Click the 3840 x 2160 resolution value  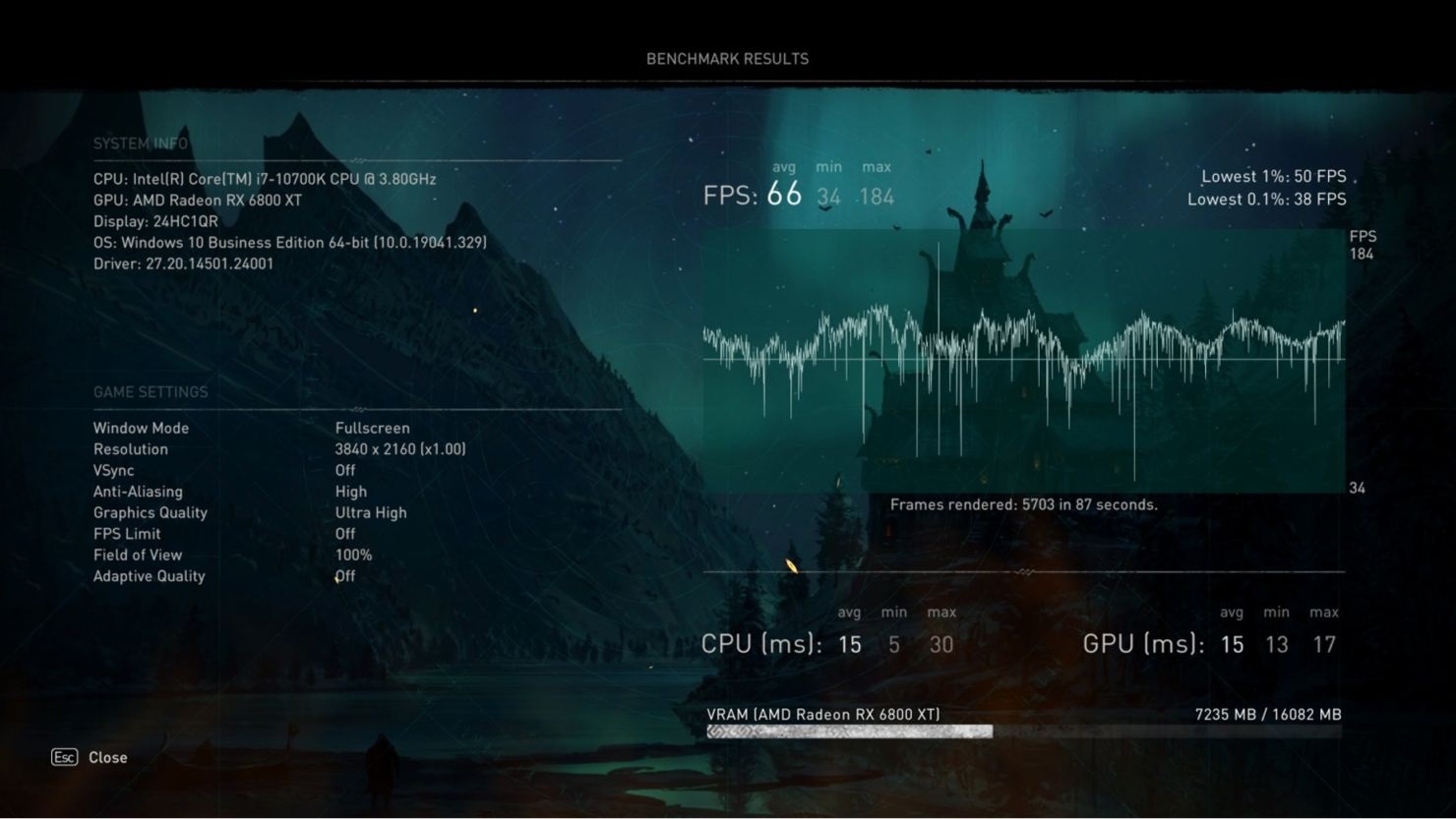[x=400, y=449]
